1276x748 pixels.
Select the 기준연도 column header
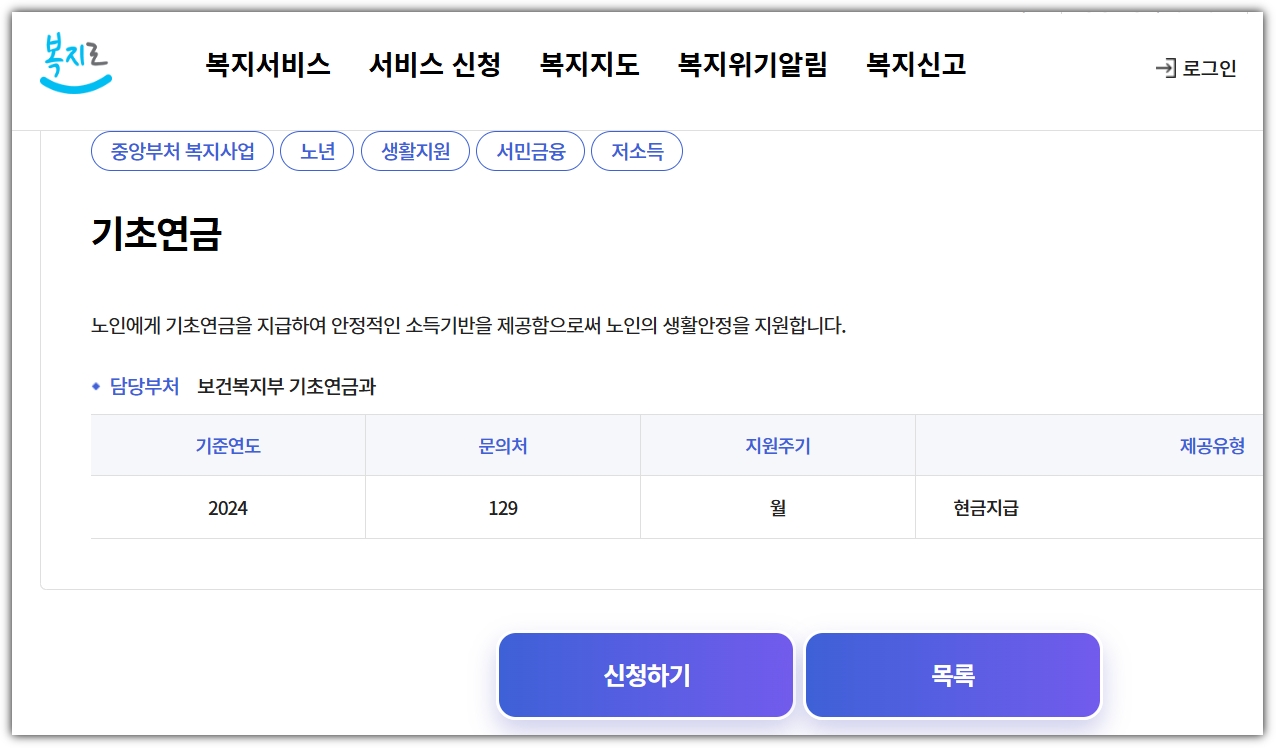(227, 444)
